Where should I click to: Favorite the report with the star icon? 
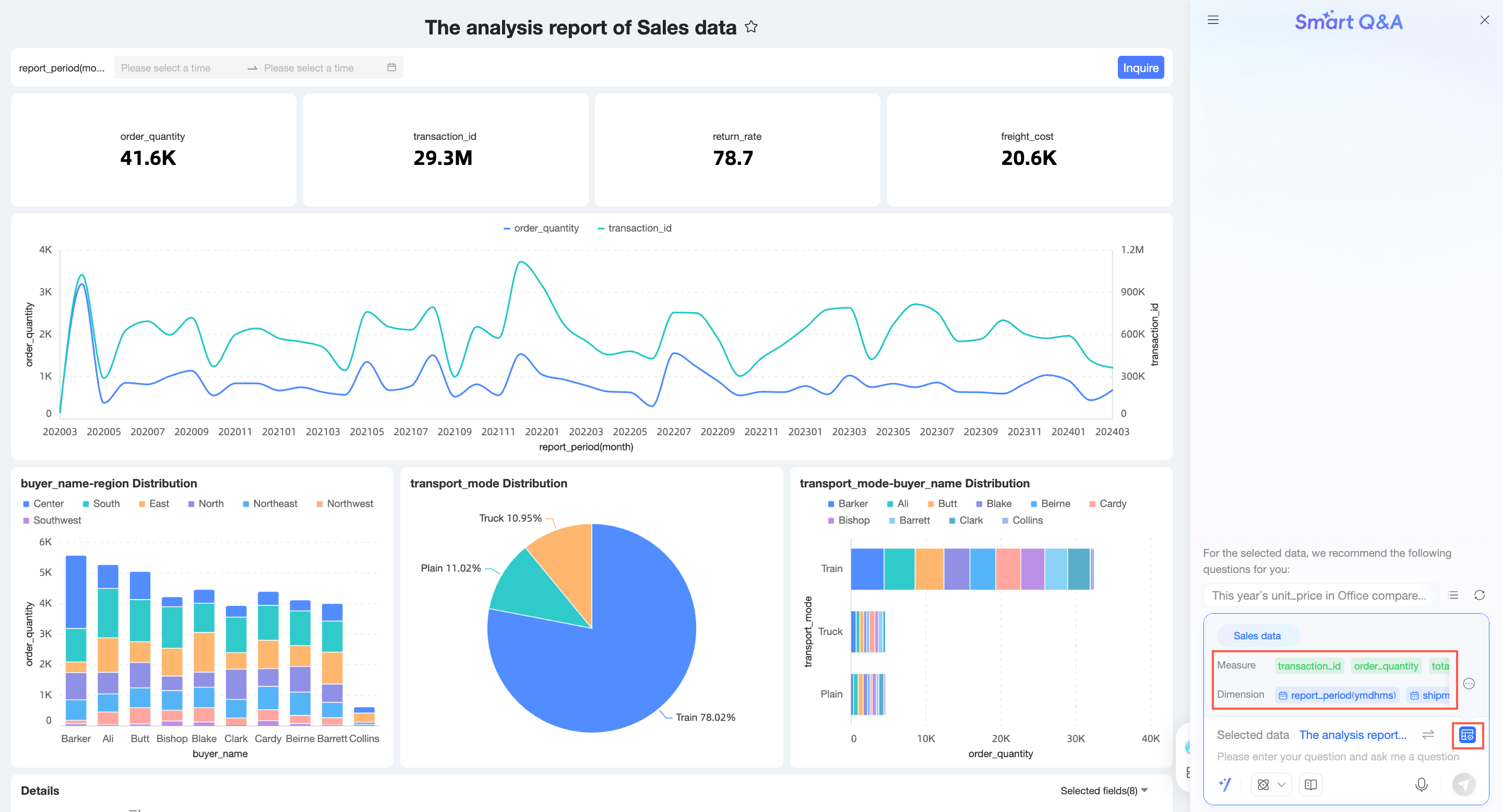pos(751,27)
